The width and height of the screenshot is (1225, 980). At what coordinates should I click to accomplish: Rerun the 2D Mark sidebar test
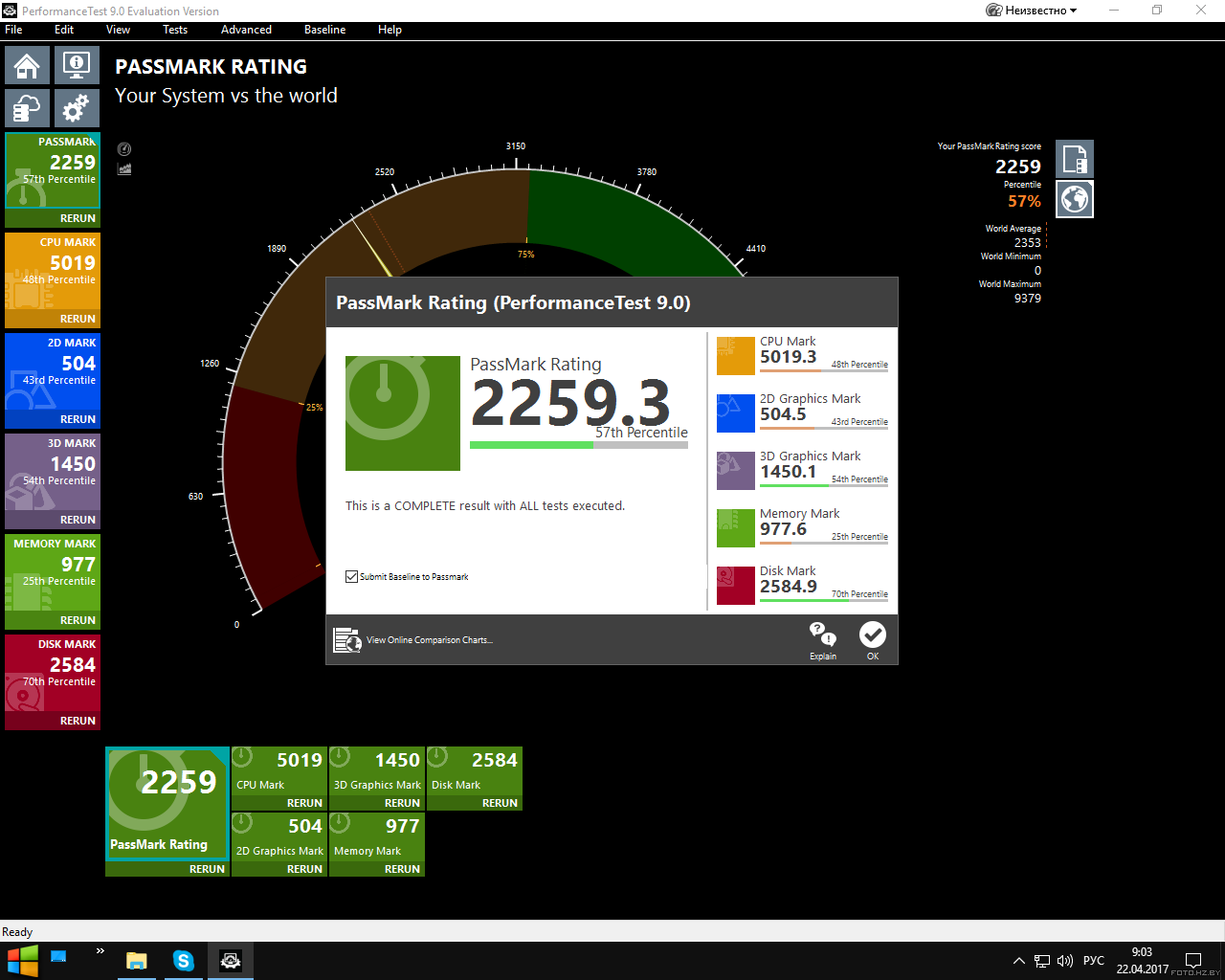pos(78,419)
